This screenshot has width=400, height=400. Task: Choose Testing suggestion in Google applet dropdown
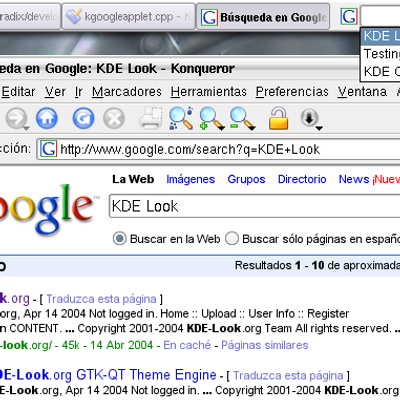coord(381,54)
